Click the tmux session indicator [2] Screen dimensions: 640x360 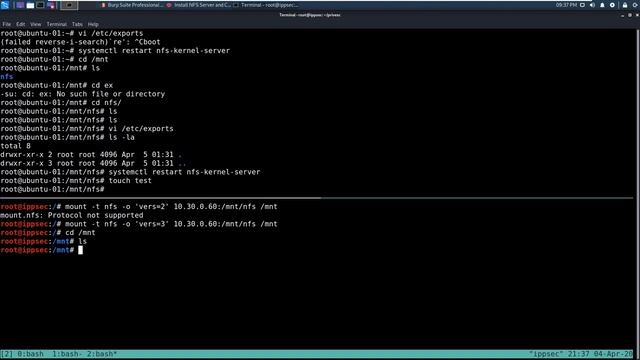coord(7,354)
